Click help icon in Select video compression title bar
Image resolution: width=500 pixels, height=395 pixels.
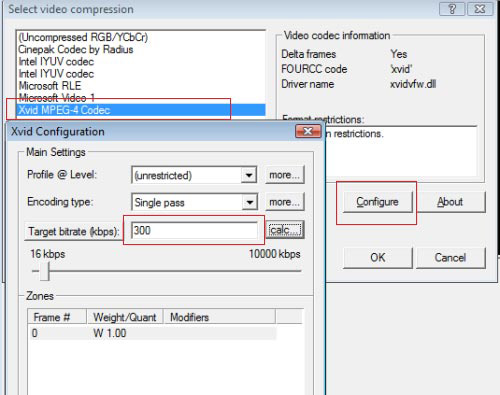(452, 9)
